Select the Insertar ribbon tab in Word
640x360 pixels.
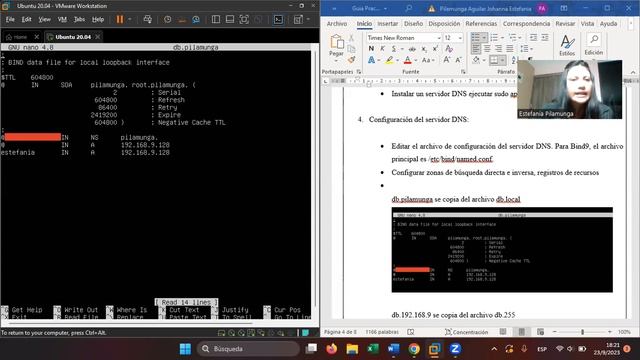[x=387, y=24]
